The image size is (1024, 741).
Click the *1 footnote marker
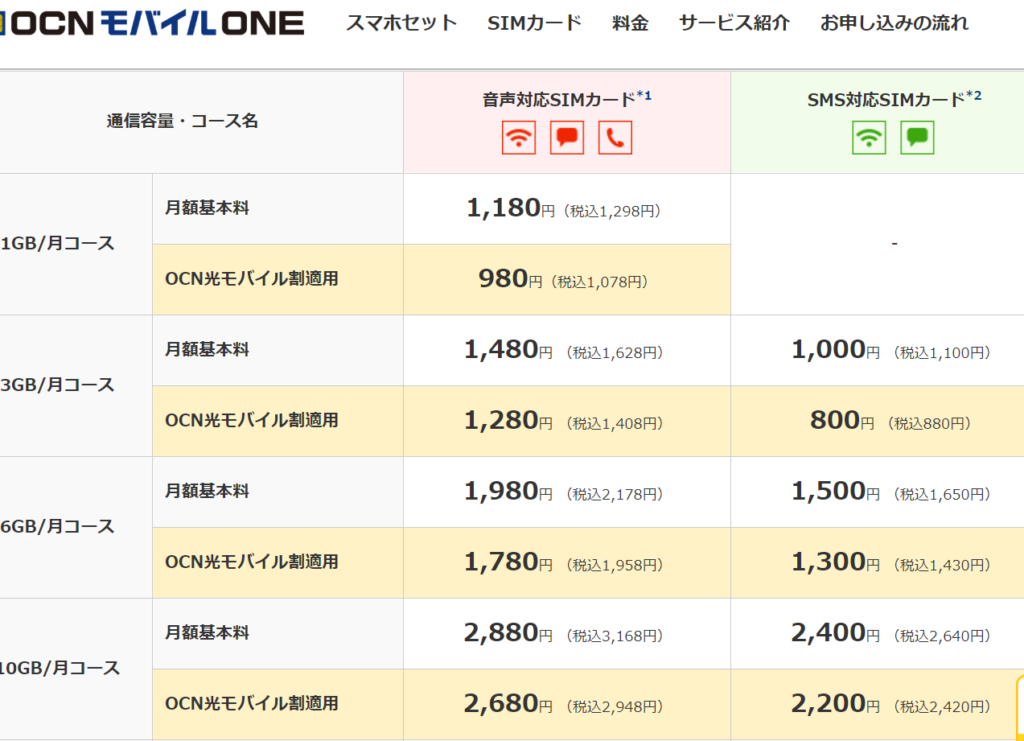pos(644,96)
